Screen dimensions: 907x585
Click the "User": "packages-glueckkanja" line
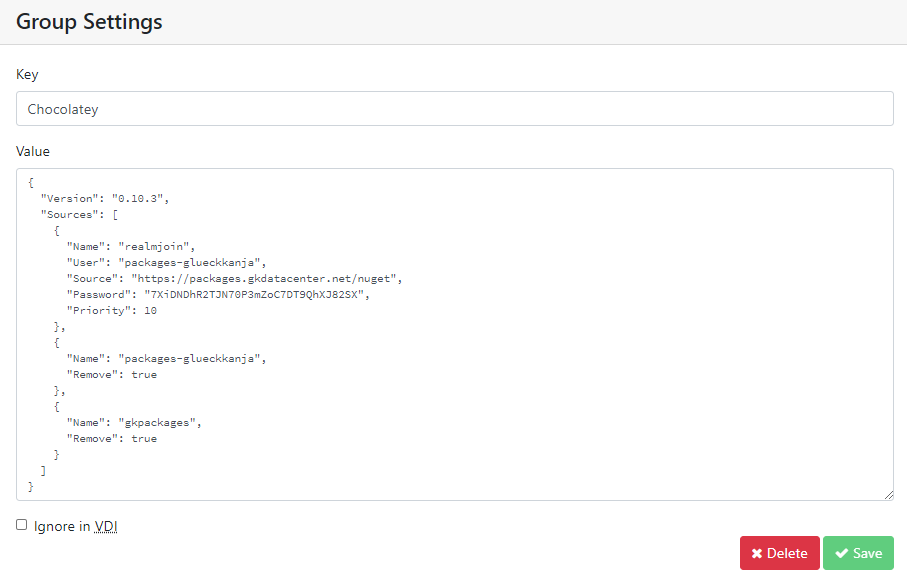(x=166, y=262)
